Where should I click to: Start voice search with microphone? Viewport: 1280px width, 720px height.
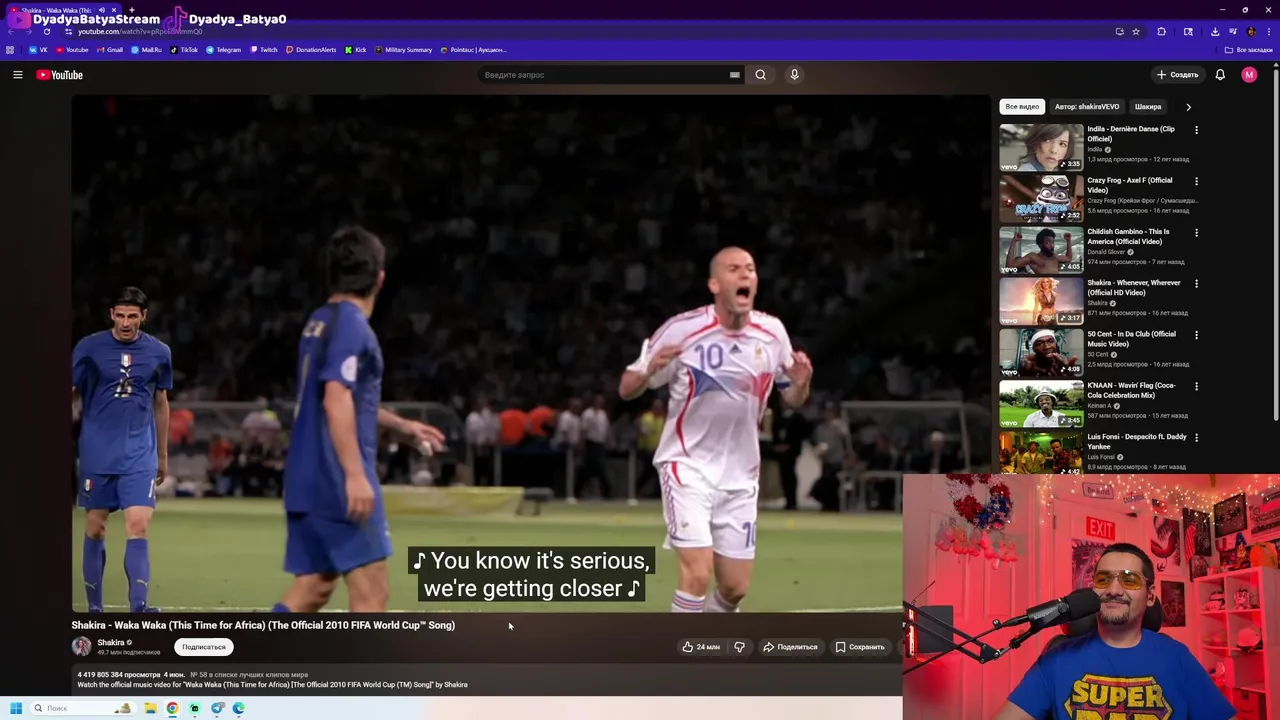(x=794, y=75)
